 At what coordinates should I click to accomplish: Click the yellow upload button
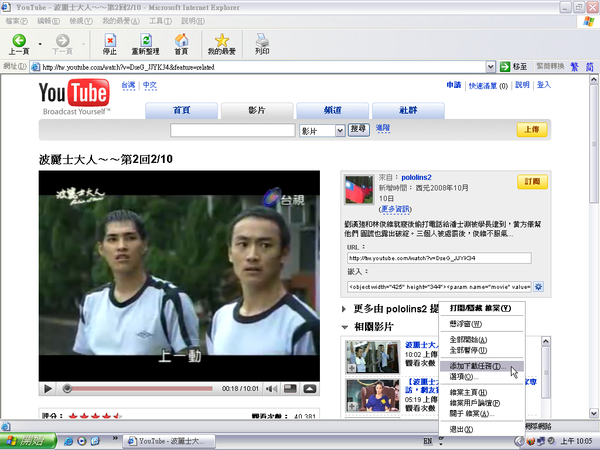click(532, 130)
